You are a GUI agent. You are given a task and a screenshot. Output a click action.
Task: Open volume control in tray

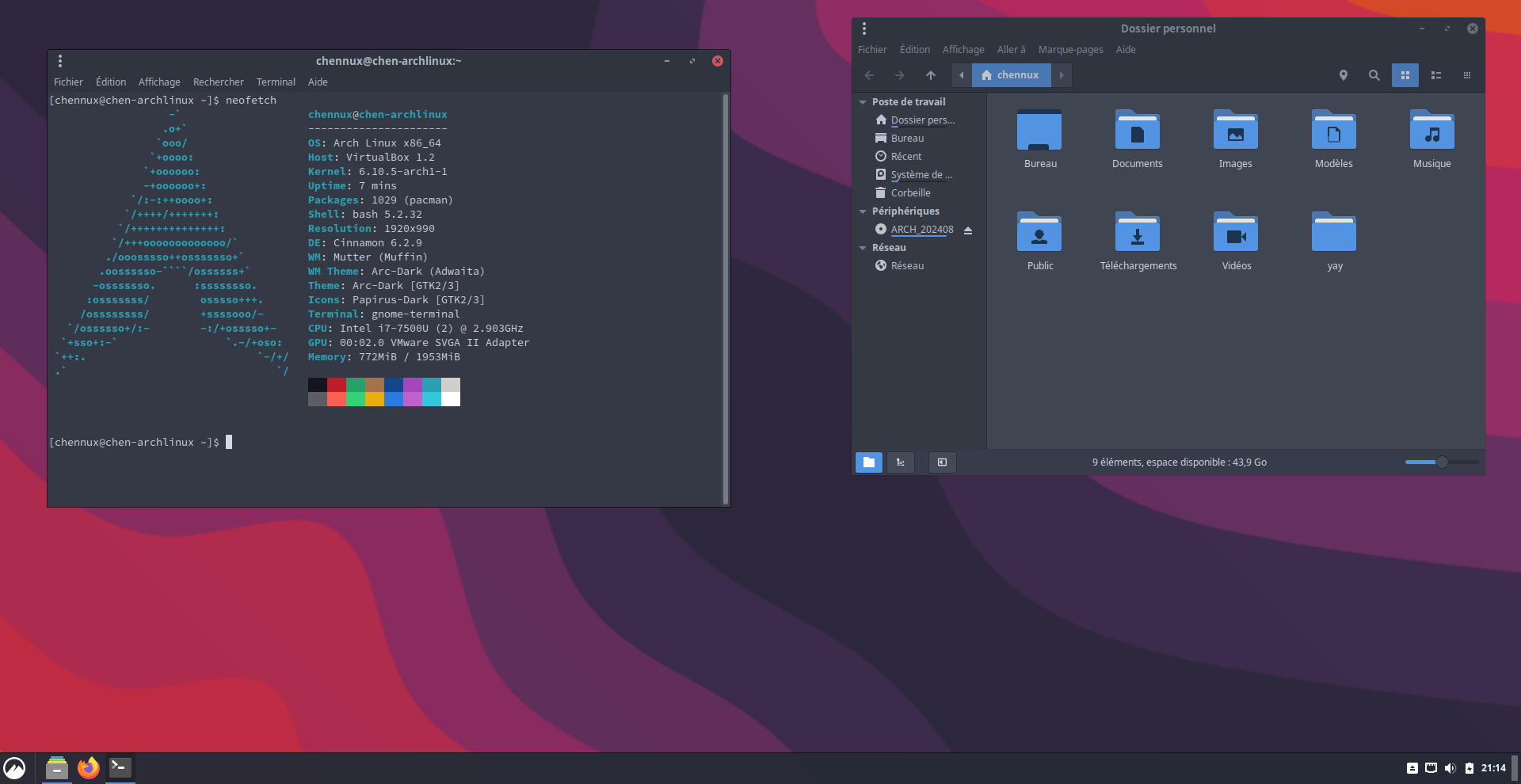click(1450, 768)
